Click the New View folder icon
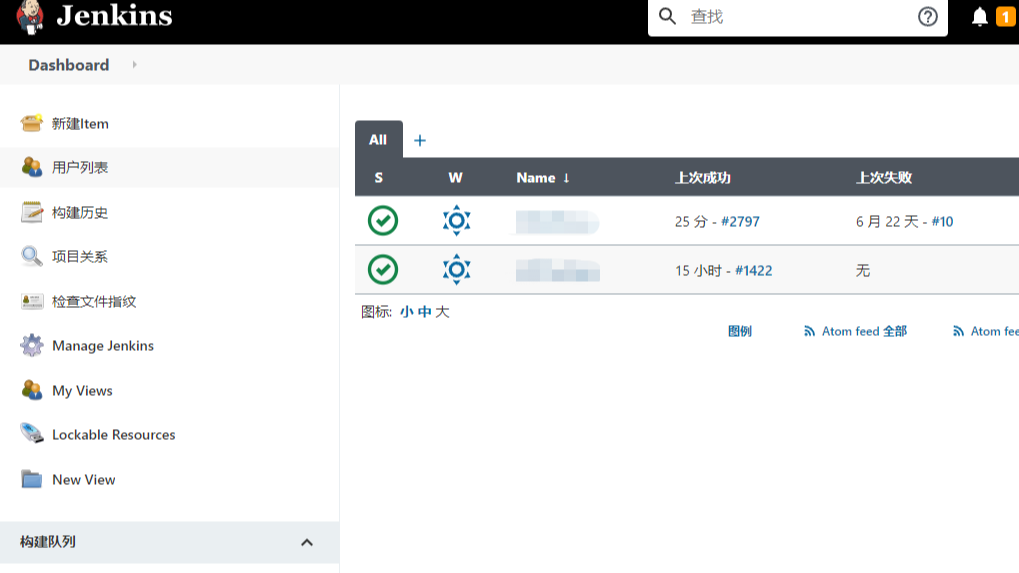 tap(31, 479)
